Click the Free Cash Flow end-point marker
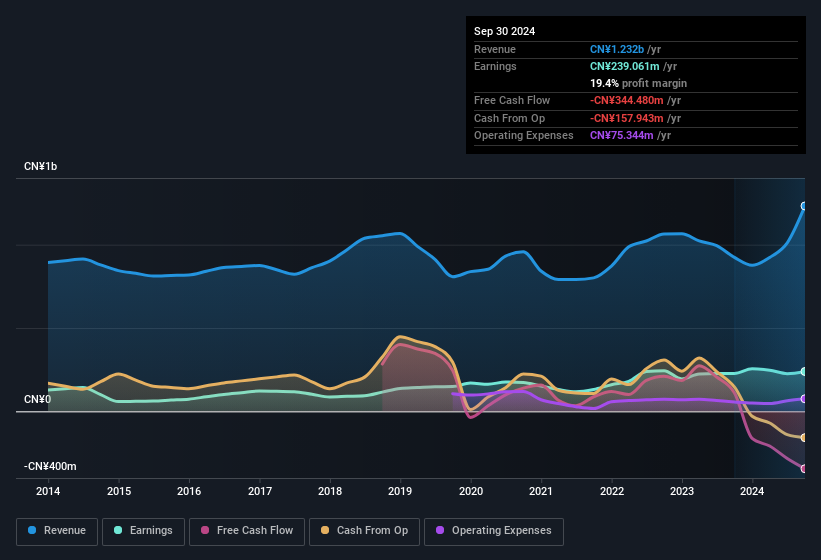821x560 pixels. pyautogui.click(x=804, y=468)
